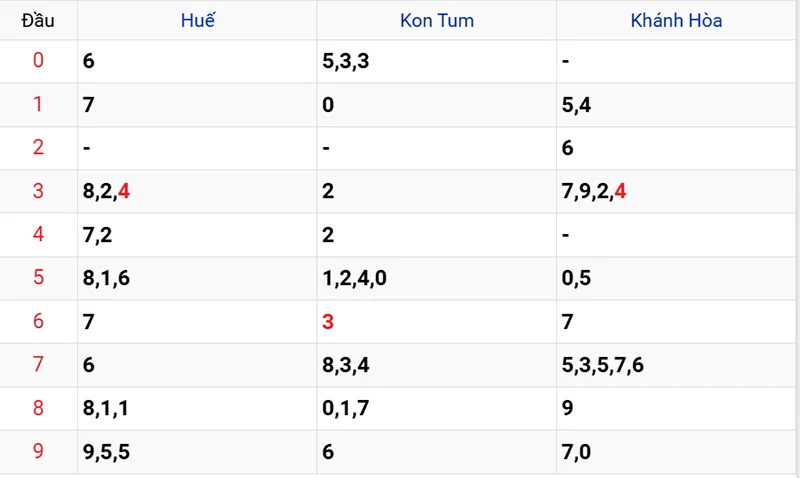Open the Kon Tum column header link
The image size is (800, 478).
[x=437, y=20]
